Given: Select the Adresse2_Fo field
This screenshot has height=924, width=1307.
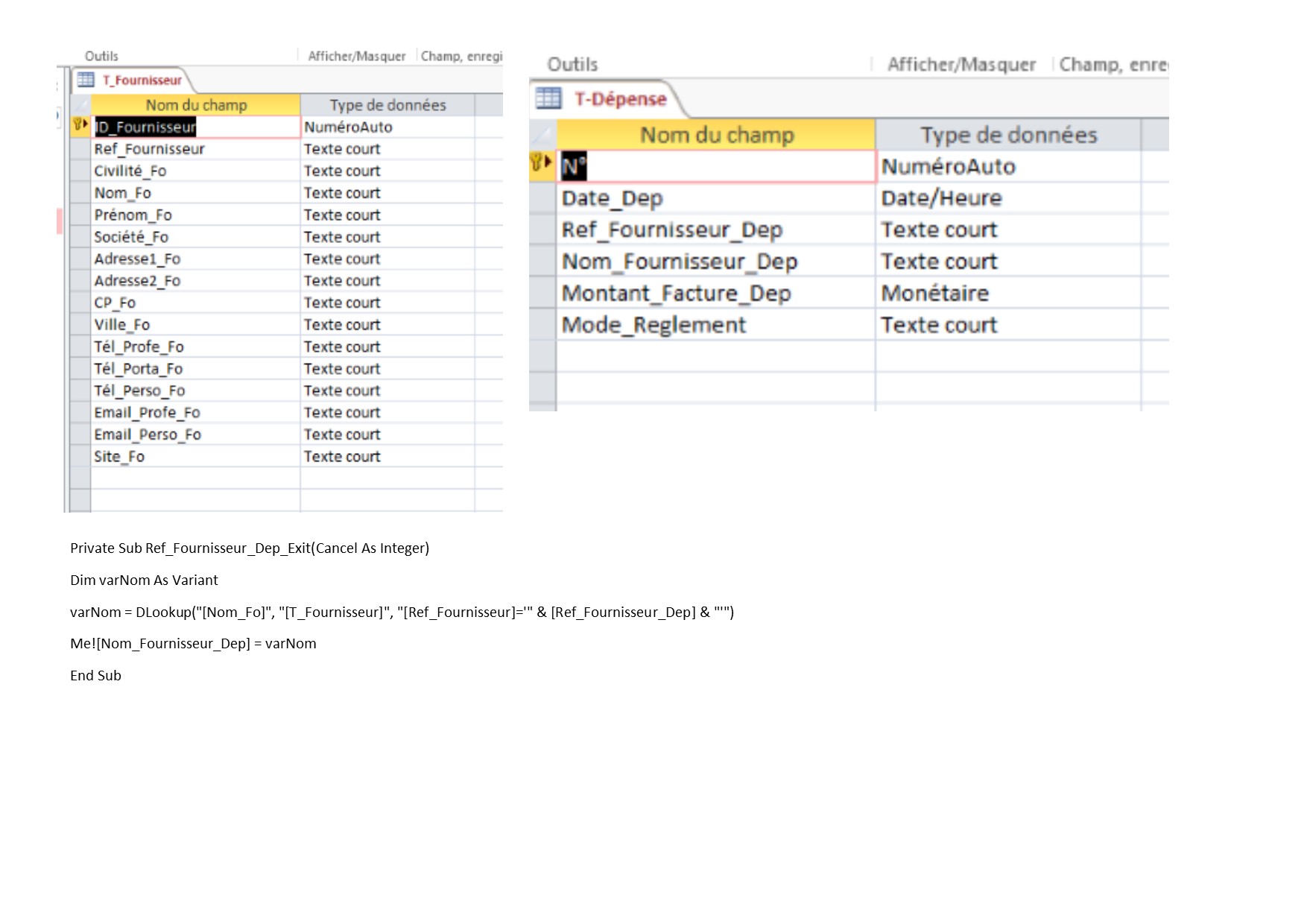Looking at the screenshot, I should pos(196,281).
